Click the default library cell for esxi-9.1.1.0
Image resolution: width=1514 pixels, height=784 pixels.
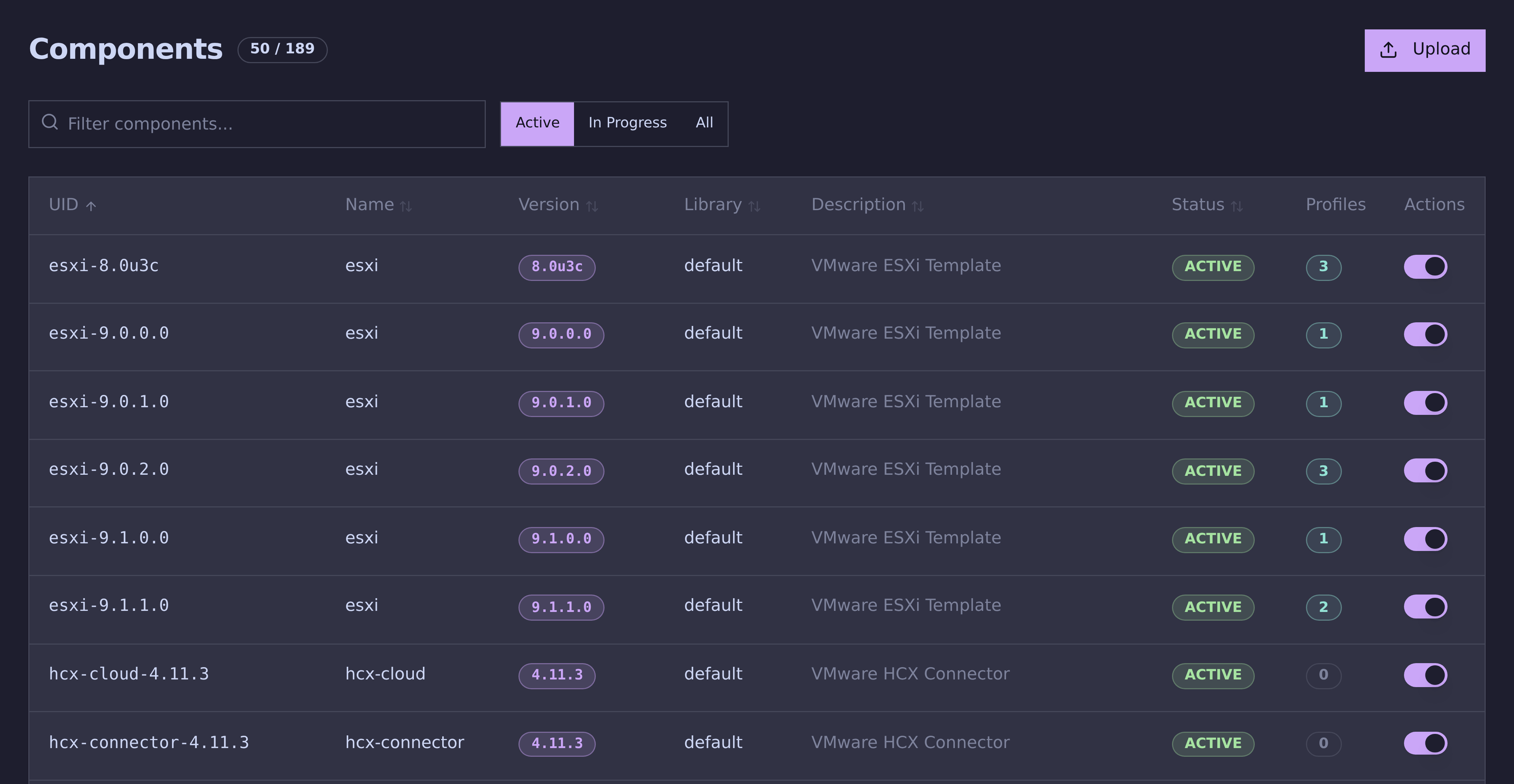[x=713, y=605]
